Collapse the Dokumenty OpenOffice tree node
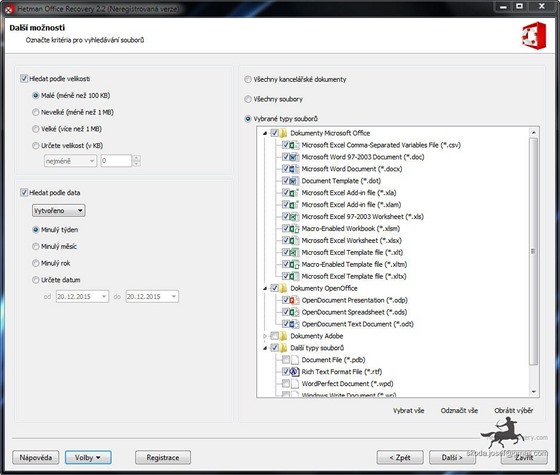This screenshot has width=560, height=475. (265, 288)
